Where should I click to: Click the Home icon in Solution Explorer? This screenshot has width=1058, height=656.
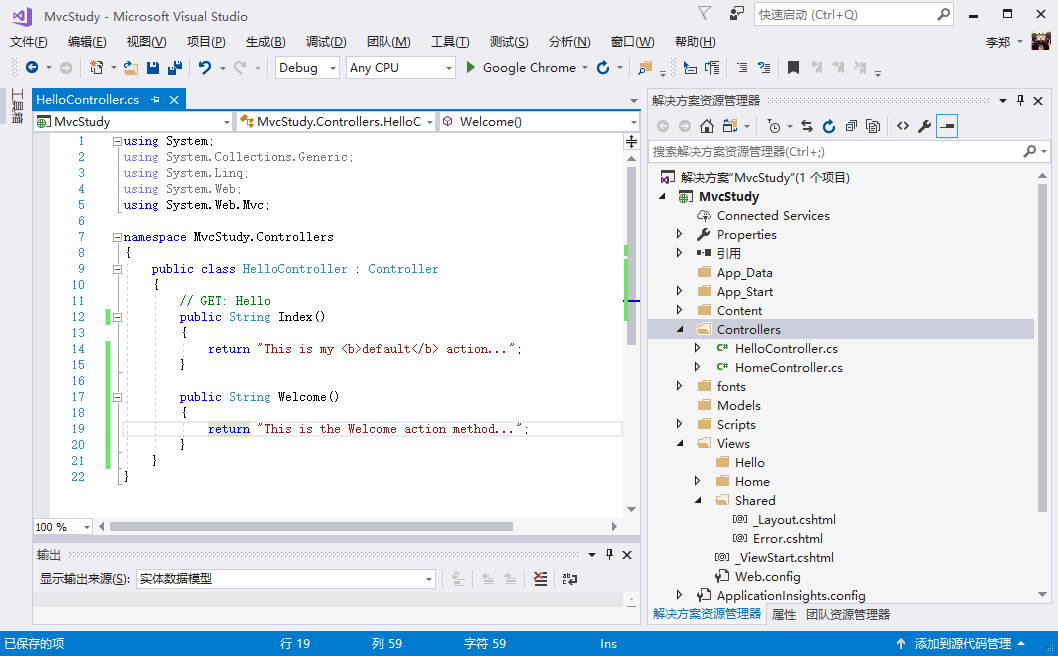click(x=706, y=126)
